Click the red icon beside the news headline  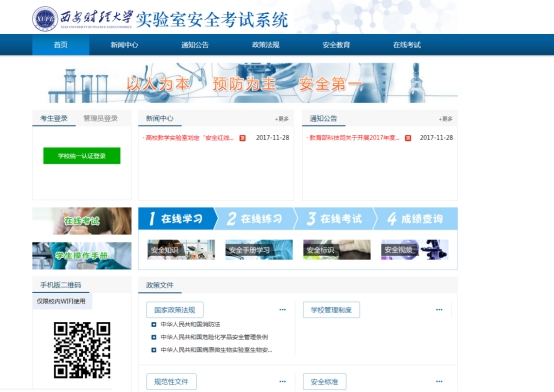click(242, 138)
